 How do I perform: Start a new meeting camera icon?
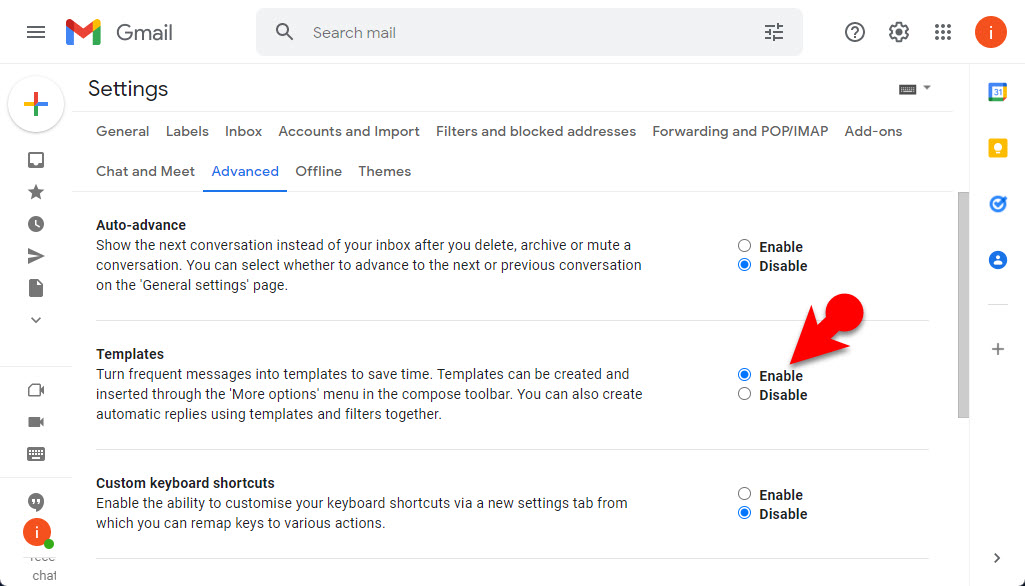pyautogui.click(x=36, y=390)
